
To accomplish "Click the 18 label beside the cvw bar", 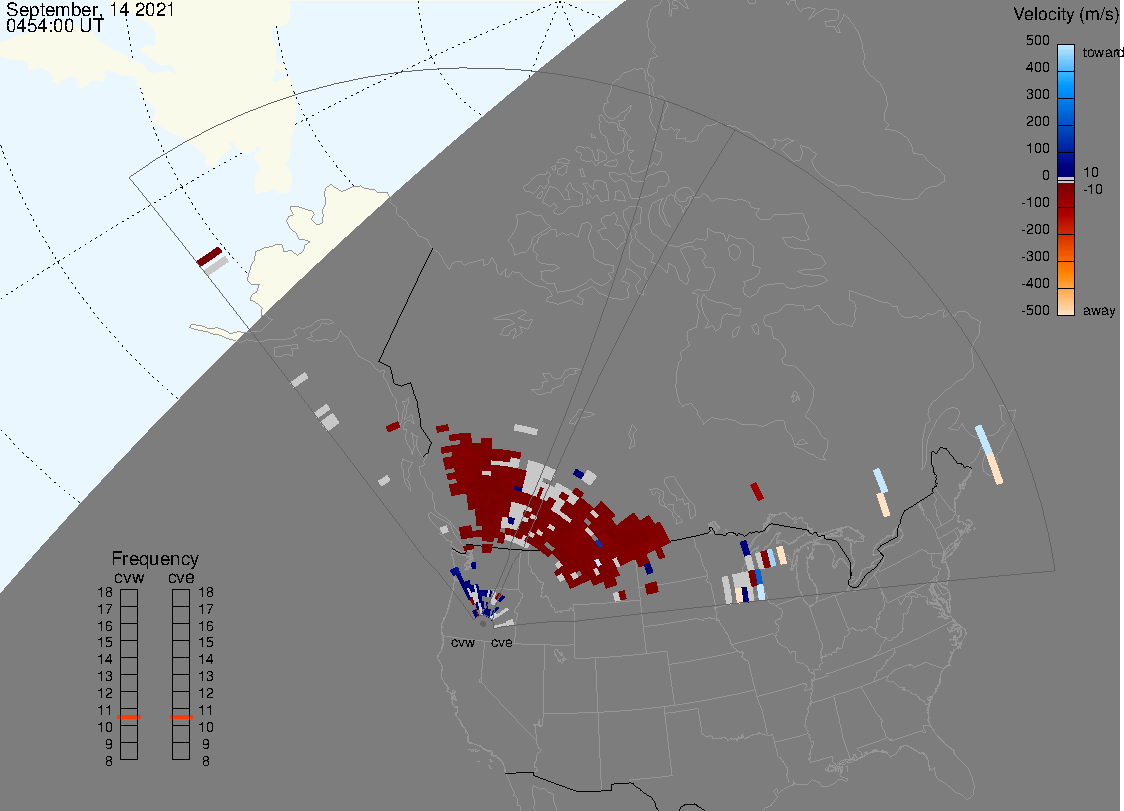I will (105, 592).
